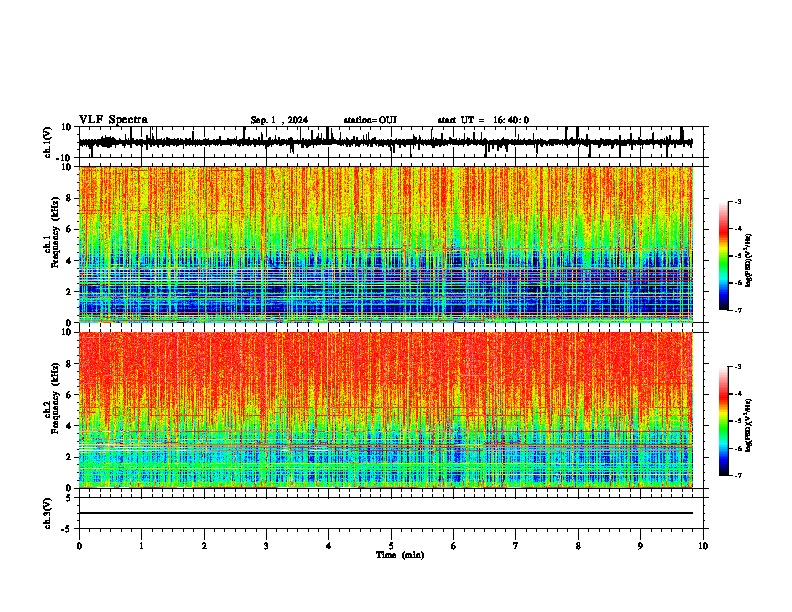Click the "2" tick on the time axis
792x612 pixels.
tap(204, 546)
